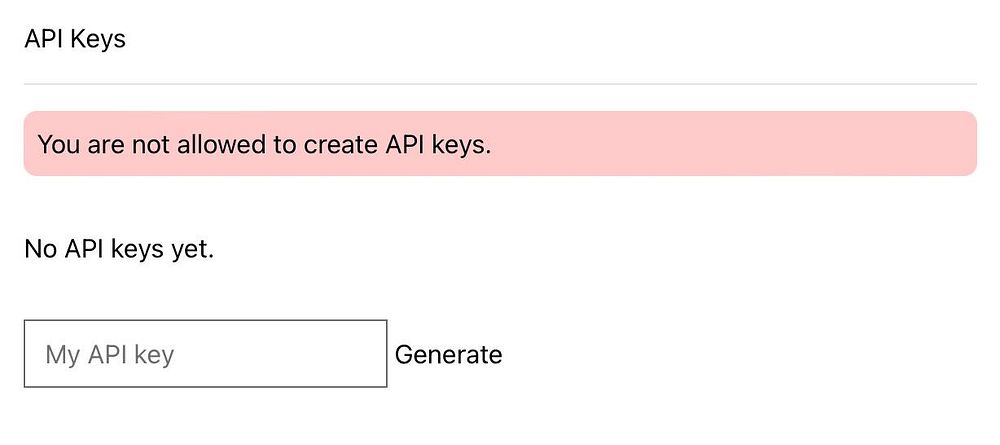
Task: Click the API Keys heading
Action: (x=75, y=40)
